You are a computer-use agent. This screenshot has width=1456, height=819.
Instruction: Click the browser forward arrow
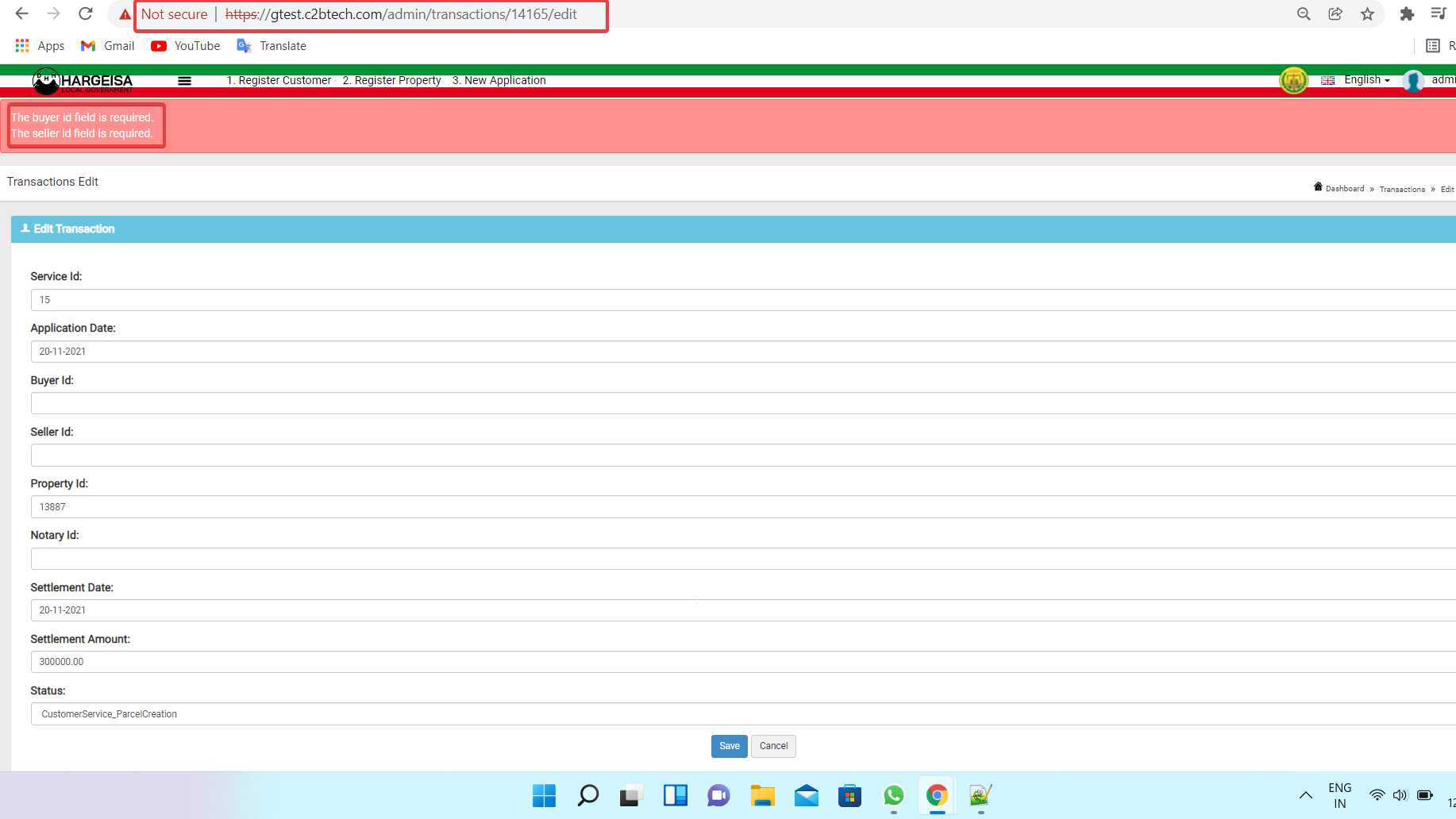[x=53, y=13]
